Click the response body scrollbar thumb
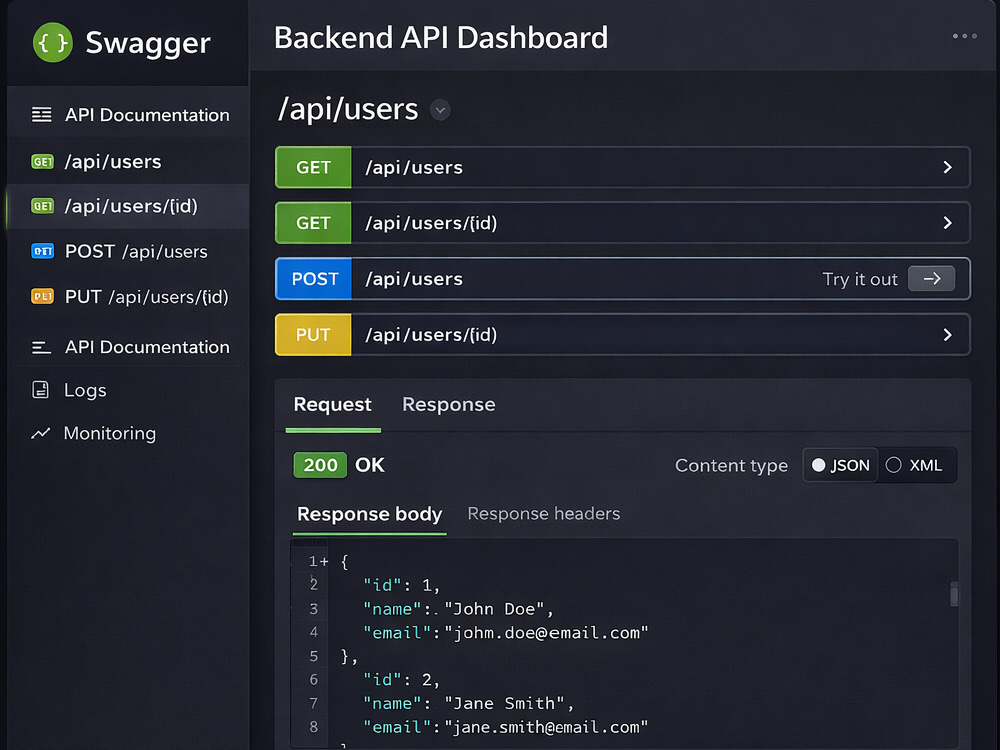Image resolution: width=1000 pixels, height=750 pixels. [954, 594]
